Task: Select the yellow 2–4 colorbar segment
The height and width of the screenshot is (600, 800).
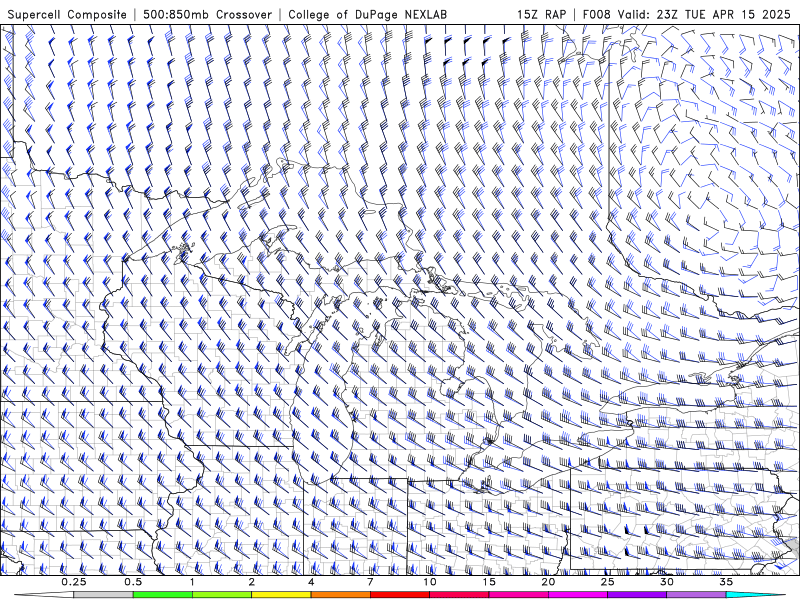Action: pos(281,595)
